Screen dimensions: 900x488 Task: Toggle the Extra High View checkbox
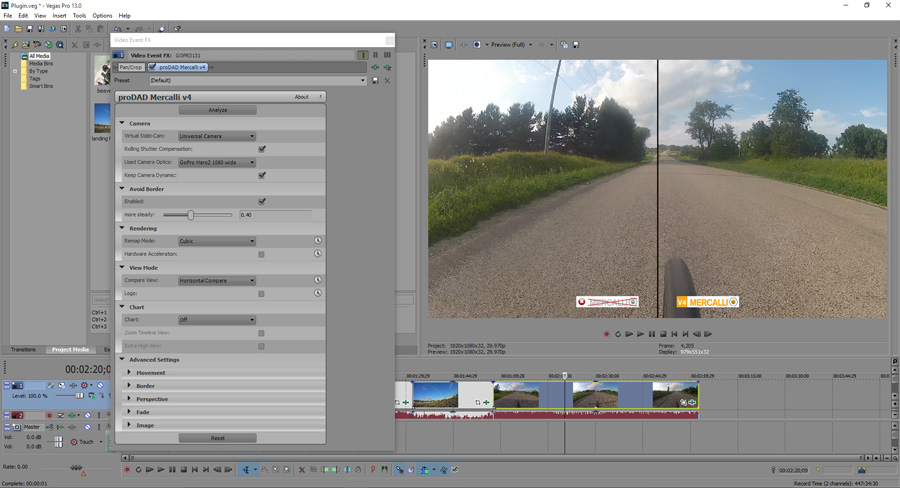(261, 346)
